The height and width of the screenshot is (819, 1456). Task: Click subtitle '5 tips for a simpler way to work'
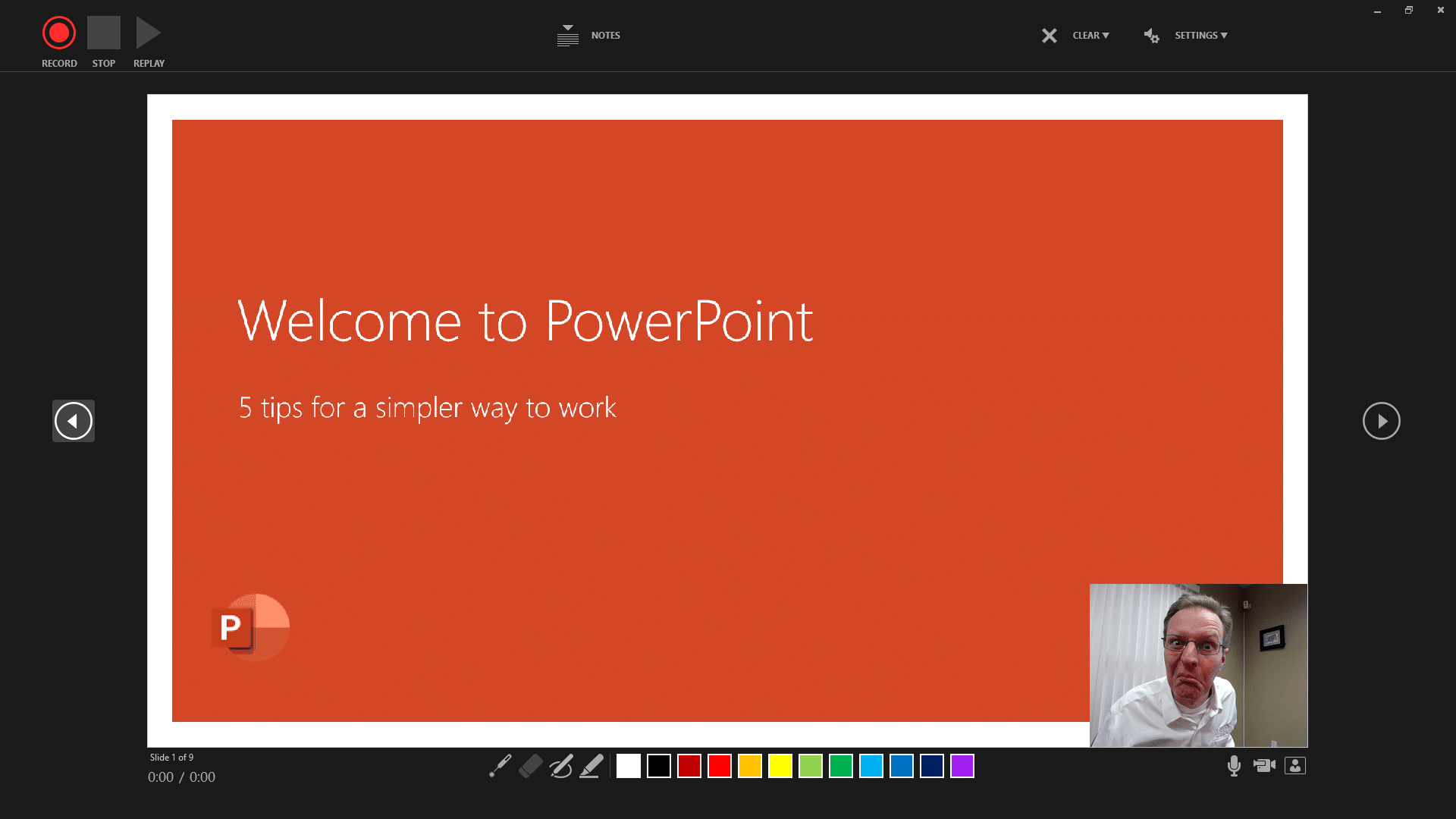coord(428,408)
